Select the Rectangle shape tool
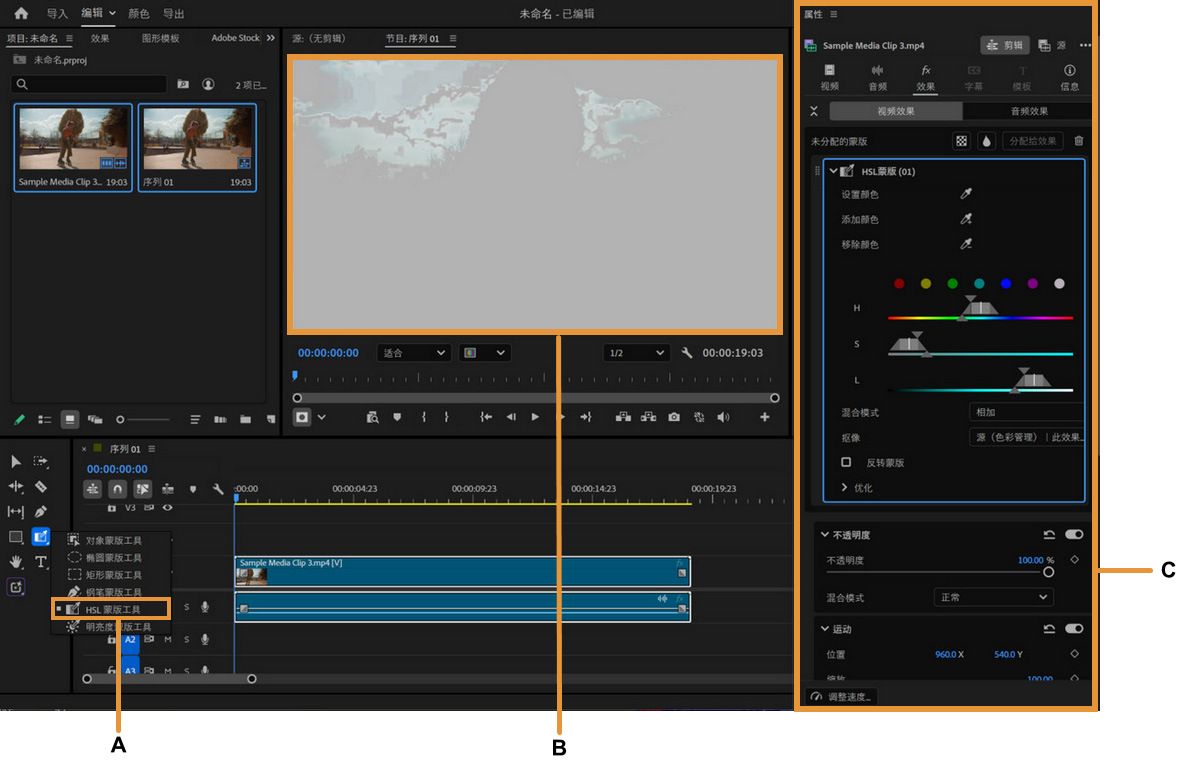The image size is (1200, 775). (16, 537)
